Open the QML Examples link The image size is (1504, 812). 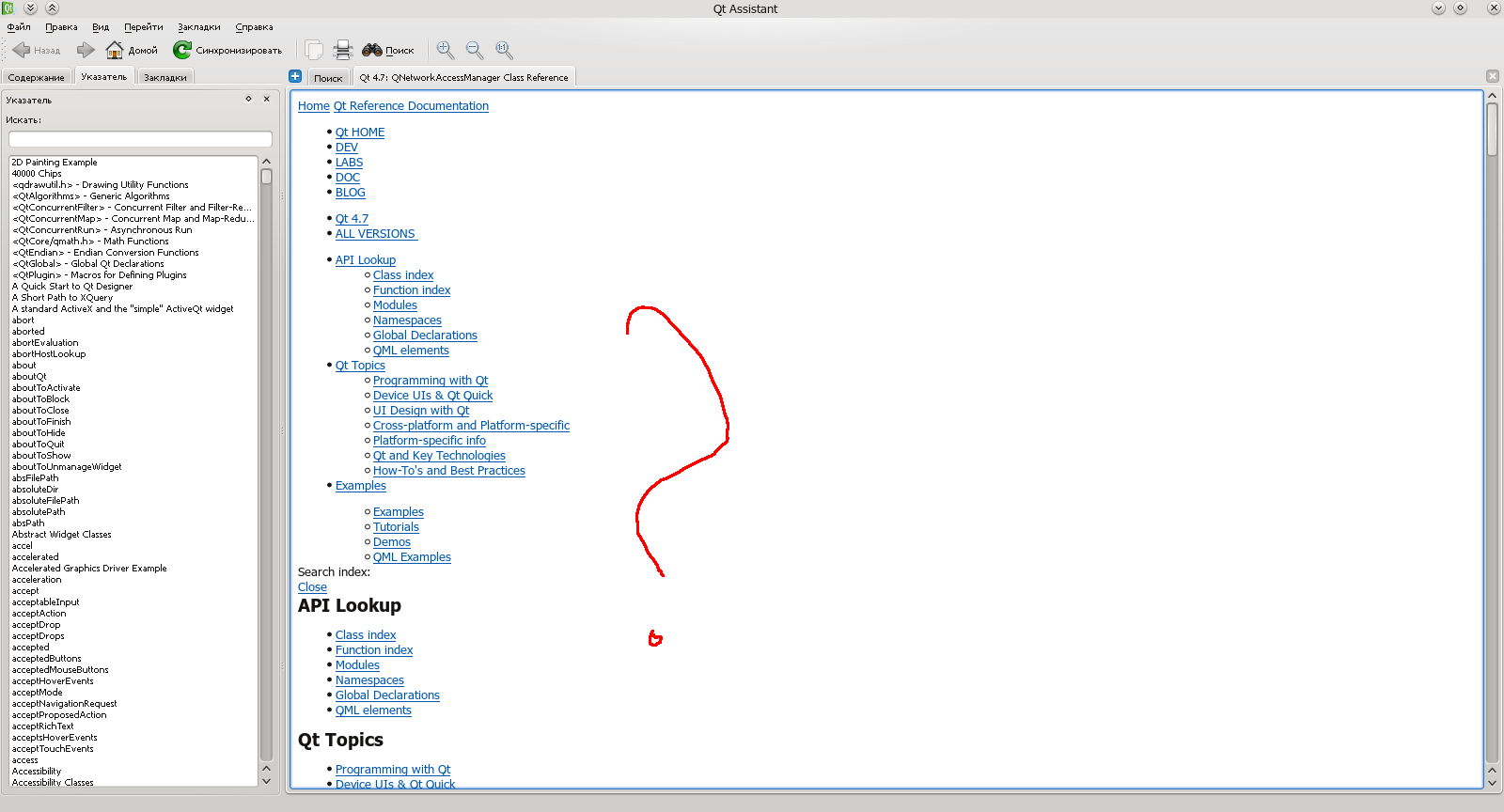(412, 557)
